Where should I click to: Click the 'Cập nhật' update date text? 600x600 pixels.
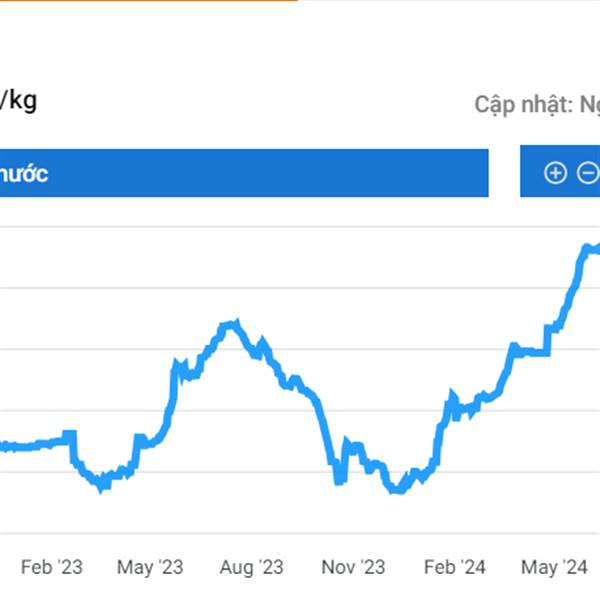pos(537,104)
